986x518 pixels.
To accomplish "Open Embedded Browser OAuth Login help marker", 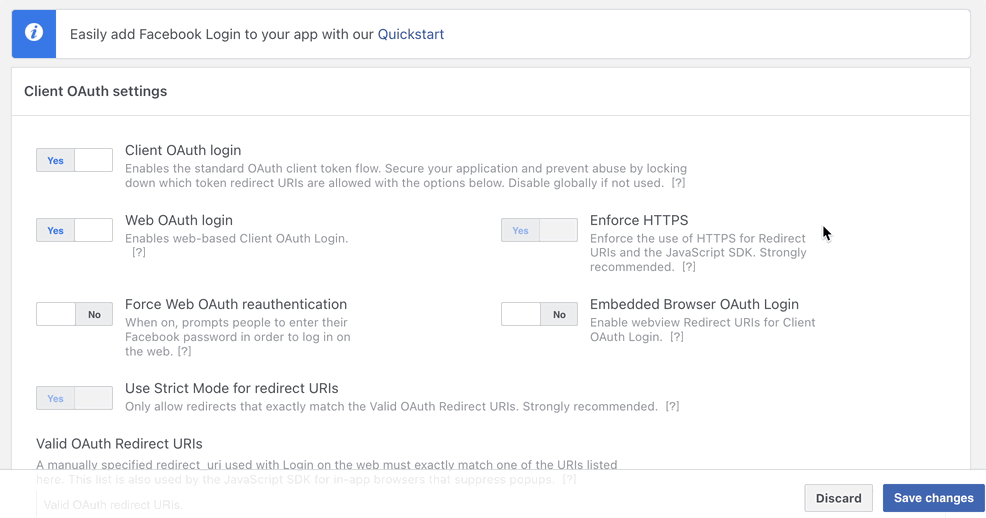I will coord(677,337).
